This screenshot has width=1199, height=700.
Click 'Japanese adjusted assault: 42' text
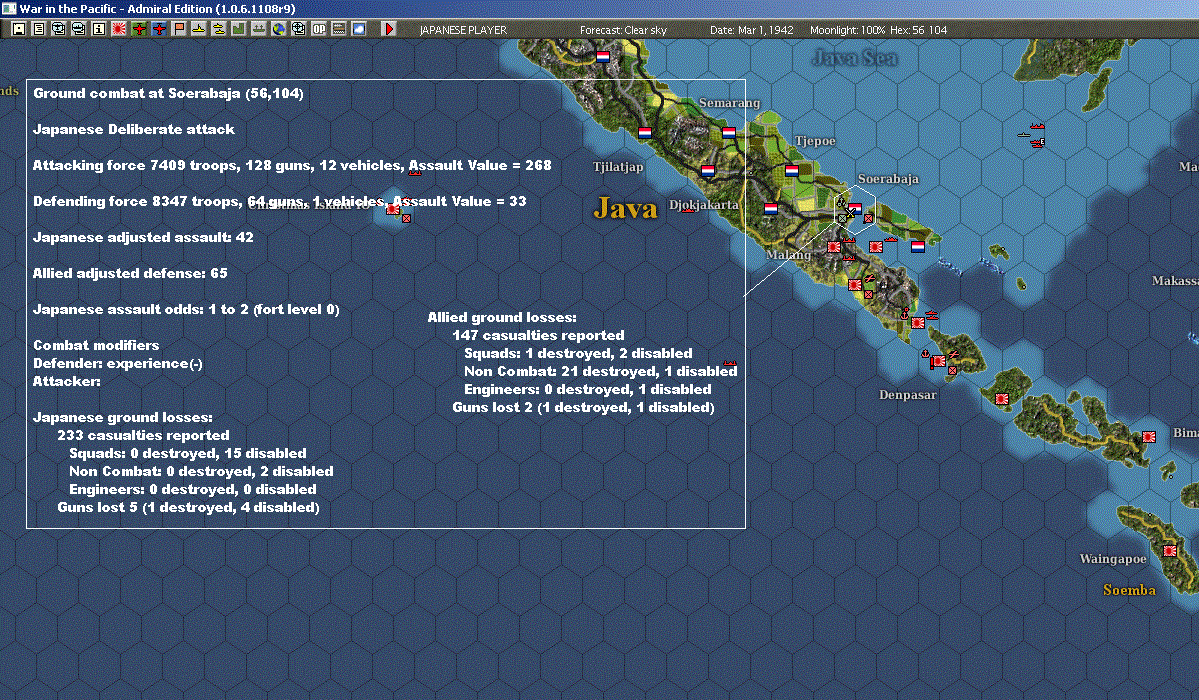[143, 237]
